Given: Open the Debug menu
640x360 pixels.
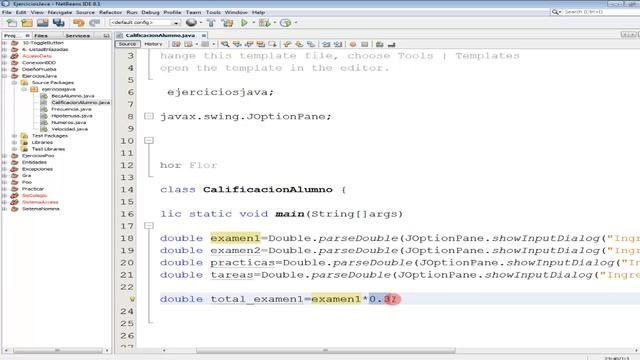Looking at the screenshot, I should tap(150, 13).
